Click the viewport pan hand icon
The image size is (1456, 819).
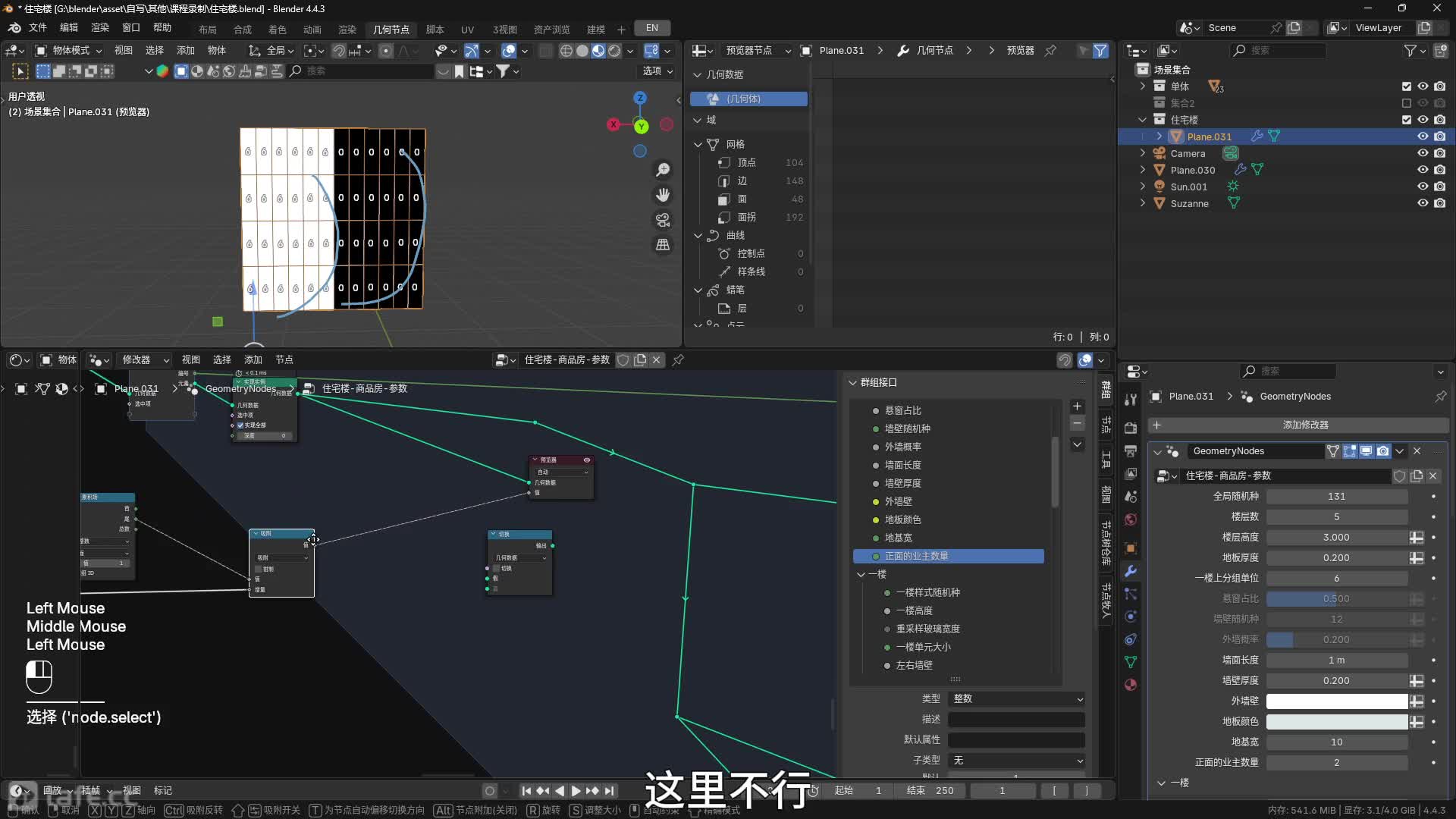[x=663, y=195]
